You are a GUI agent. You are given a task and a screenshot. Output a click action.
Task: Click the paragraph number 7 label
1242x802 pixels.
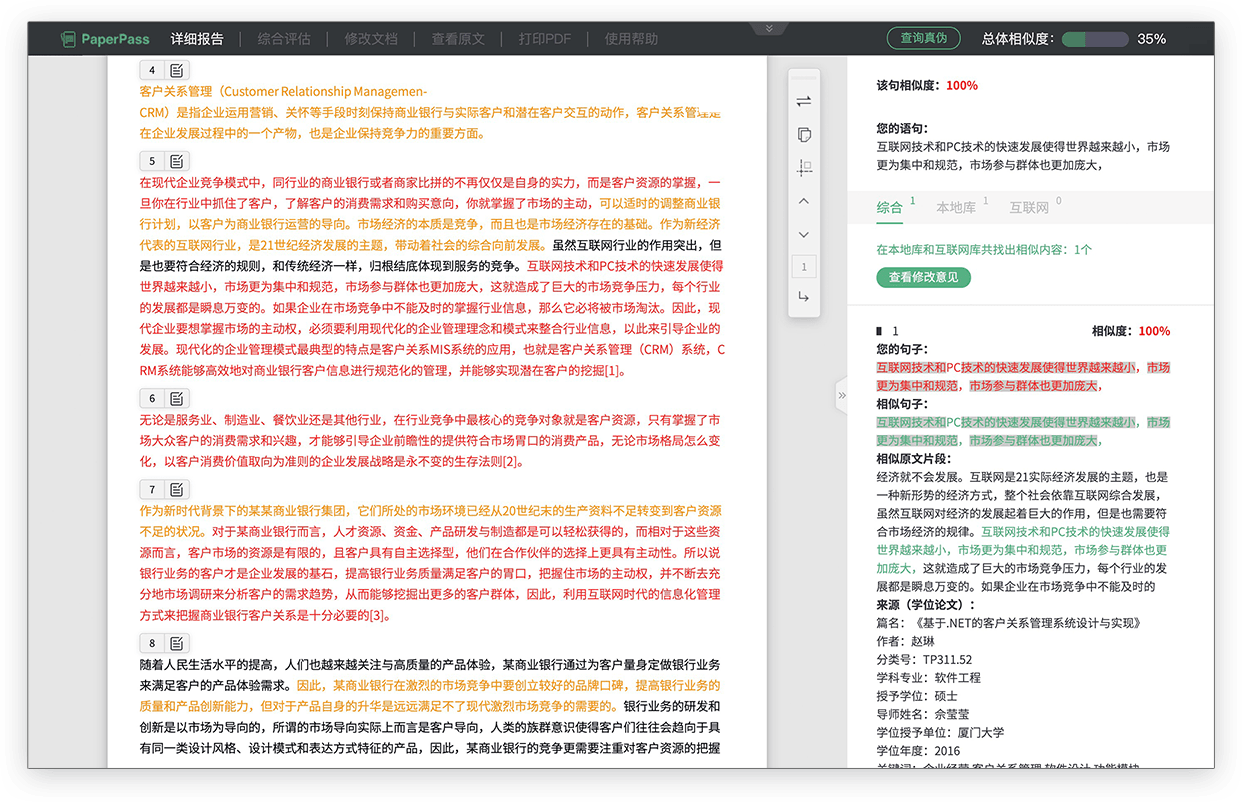(x=152, y=489)
